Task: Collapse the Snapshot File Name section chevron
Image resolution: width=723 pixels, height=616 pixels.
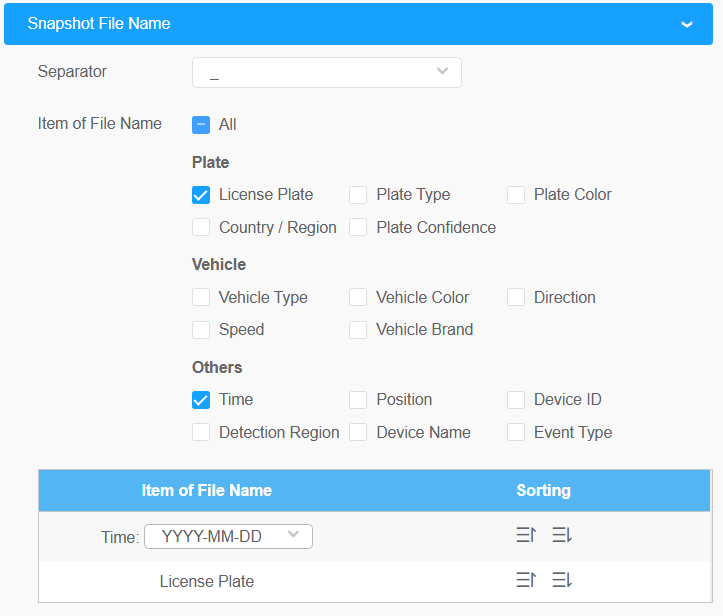Action: click(x=687, y=24)
